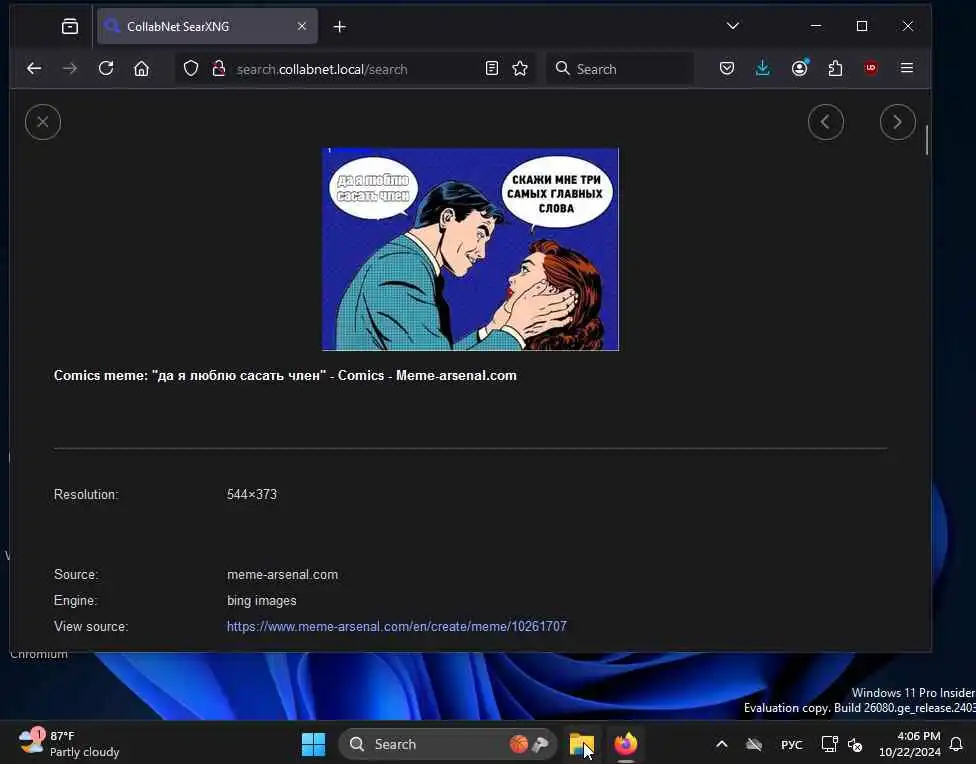Viewport: 976px width, 764px height.
Task: Open the uBlock Origin extension
Action: coord(871,68)
